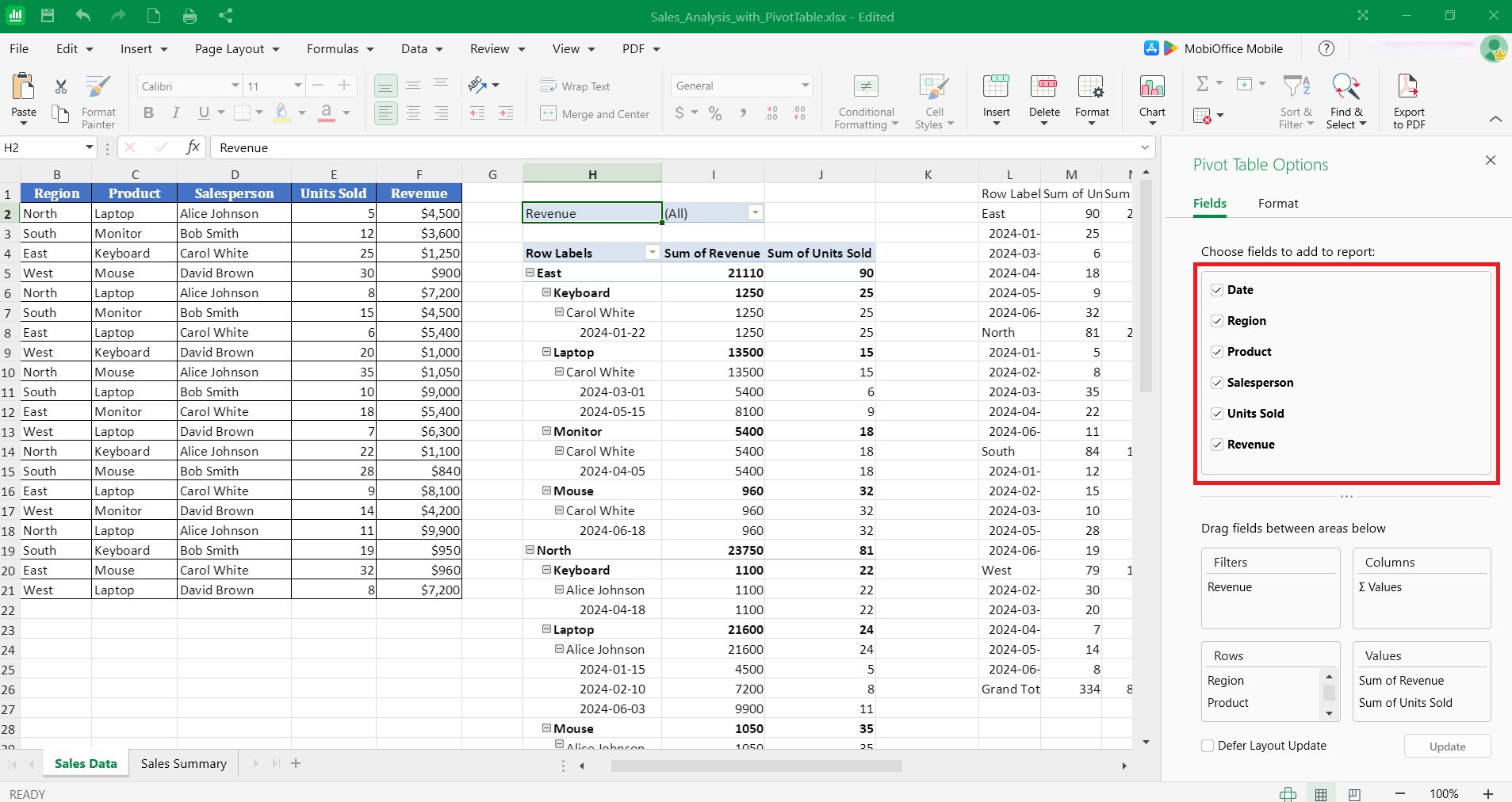Click the Export to PDF icon

[x=1408, y=87]
